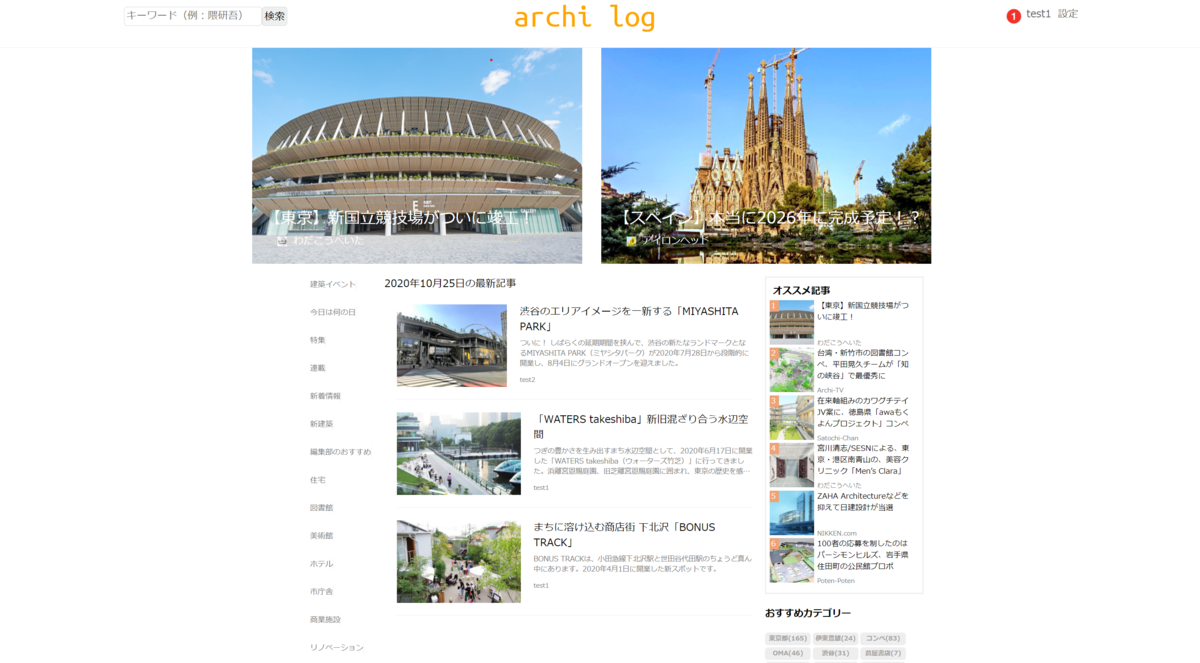Viewport: 1200px width, 663px height.
Task: Select the OMA(46) category tag
Action: pos(788,653)
